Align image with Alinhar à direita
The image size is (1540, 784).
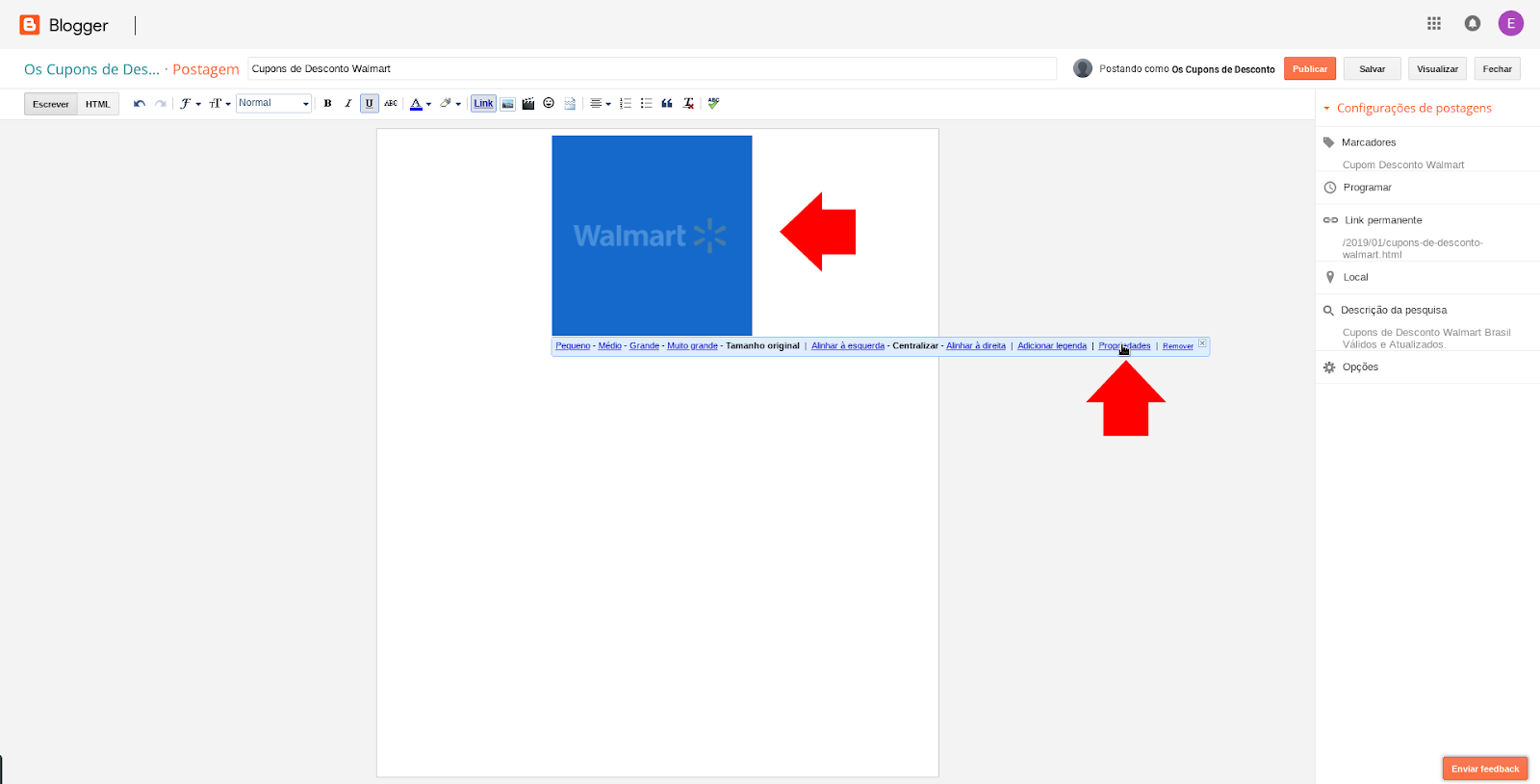tap(976, 346)
